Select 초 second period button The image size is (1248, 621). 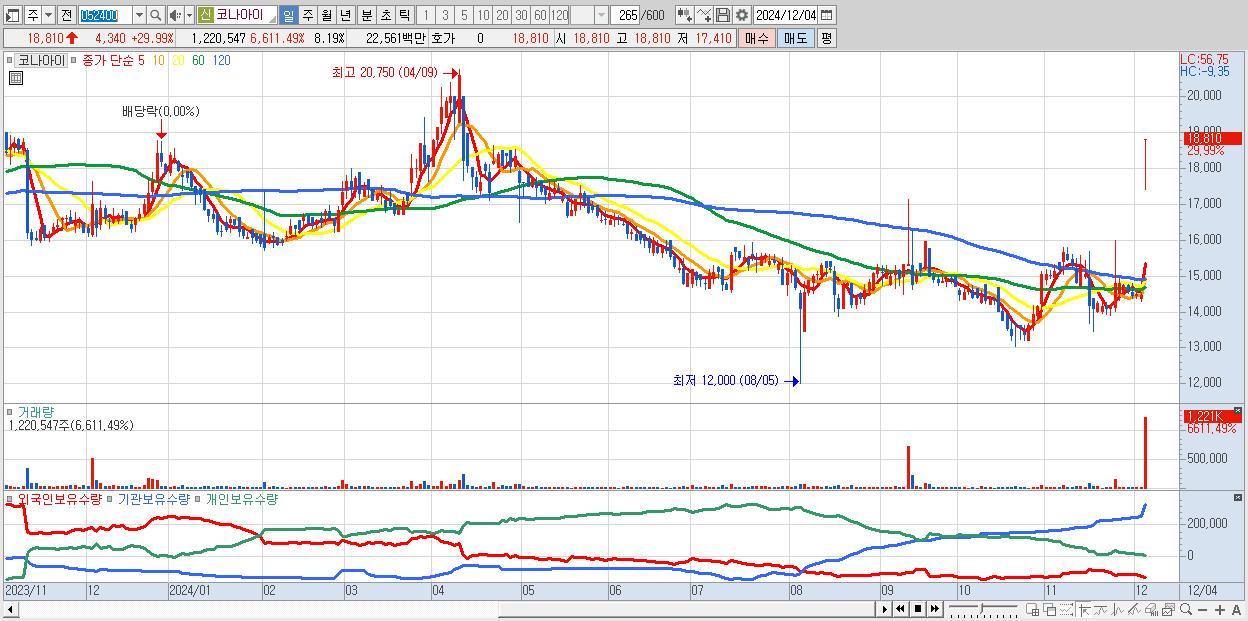386,15
